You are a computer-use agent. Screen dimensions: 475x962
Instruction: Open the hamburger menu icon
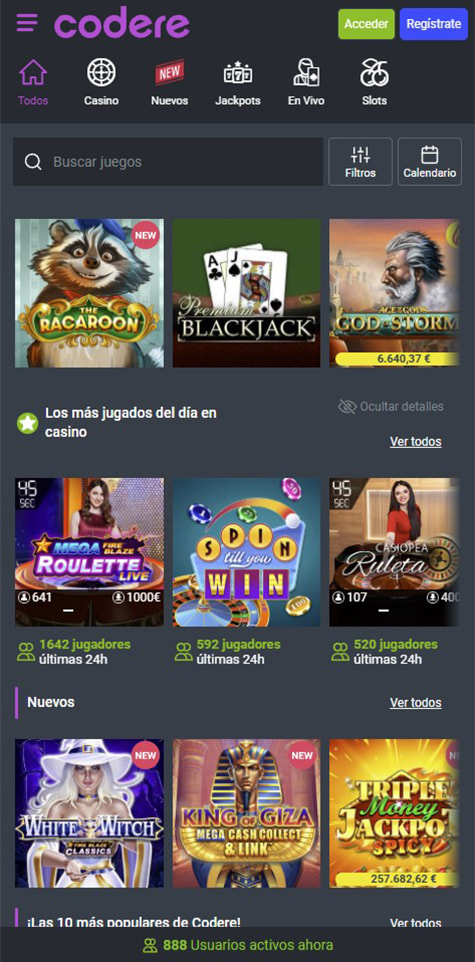pyautogui.click(x=27, y=23)
